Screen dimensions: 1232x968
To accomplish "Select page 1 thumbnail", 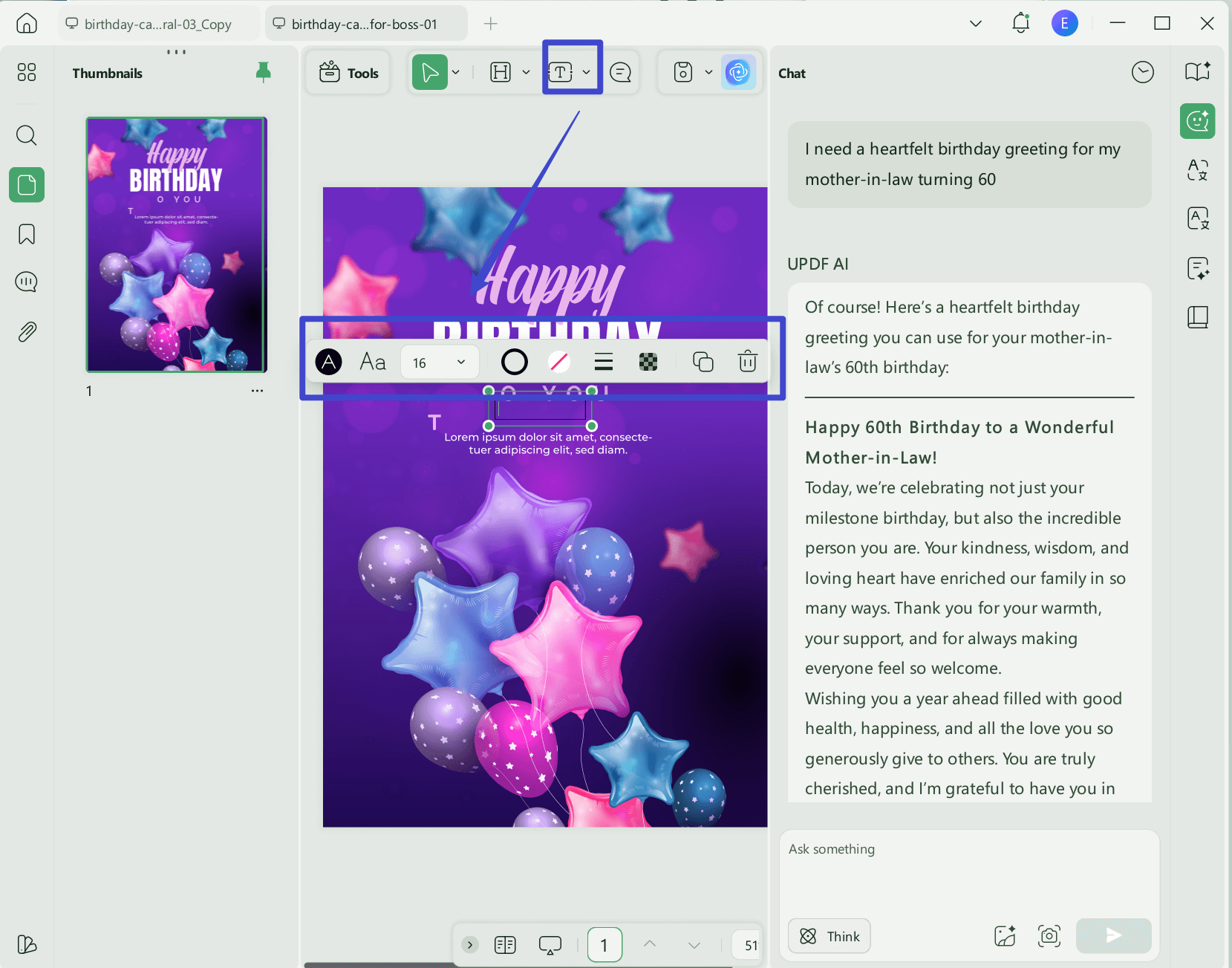I will click(177, 244).
